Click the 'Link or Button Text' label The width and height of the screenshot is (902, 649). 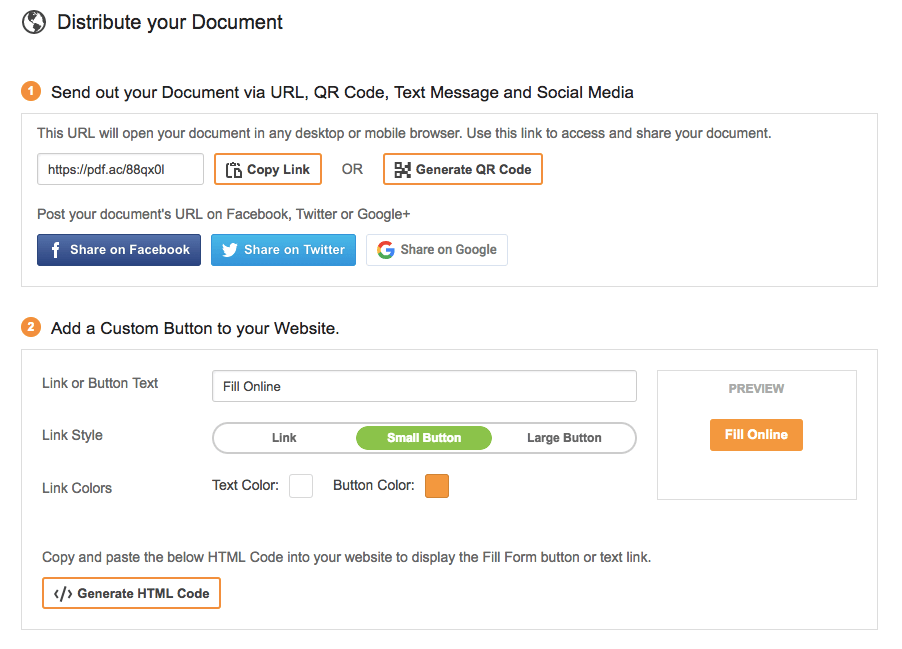point(100,383)
